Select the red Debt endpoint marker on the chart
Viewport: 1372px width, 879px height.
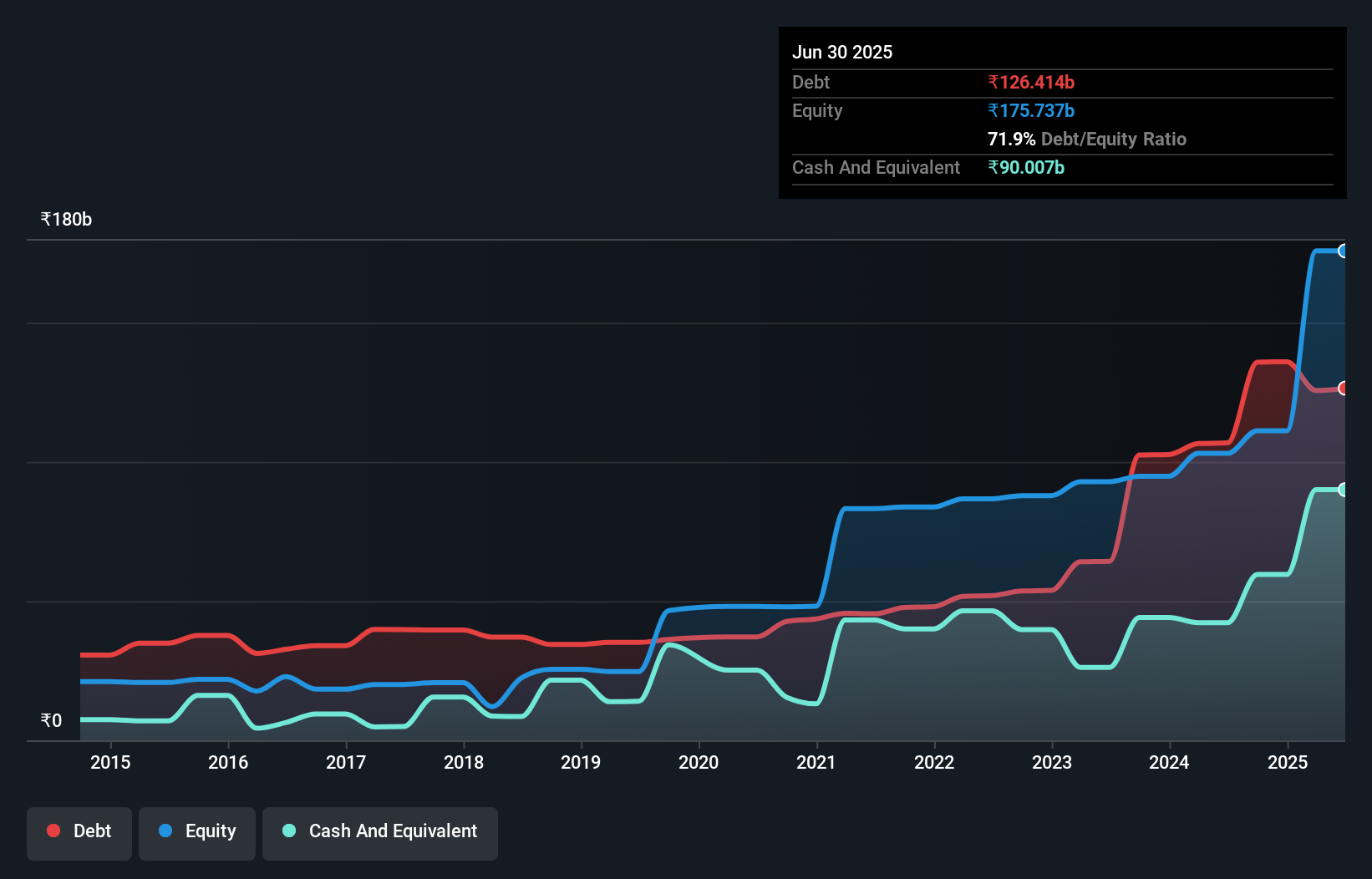coord(1344,388)
